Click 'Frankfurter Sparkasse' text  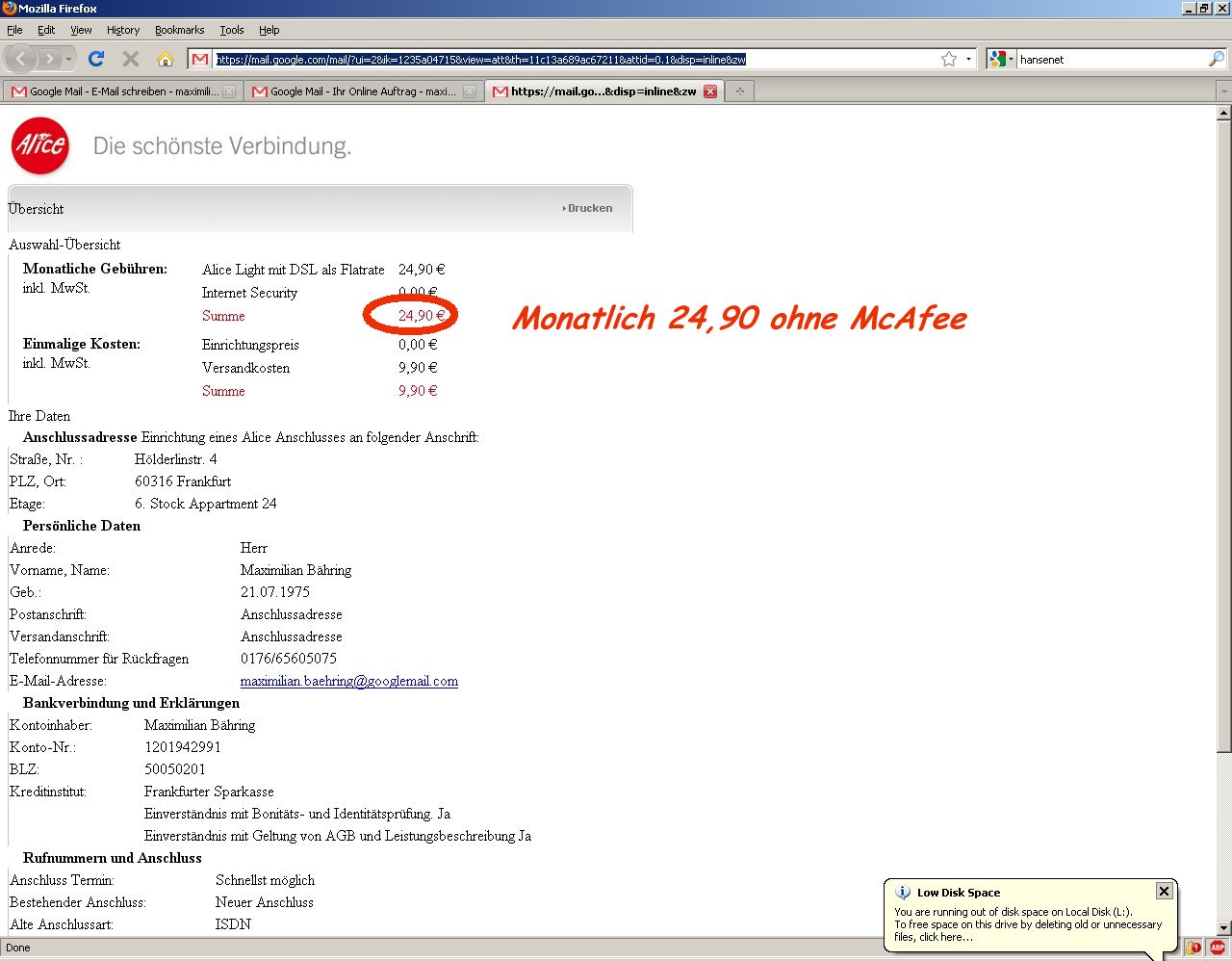point(209,792)
